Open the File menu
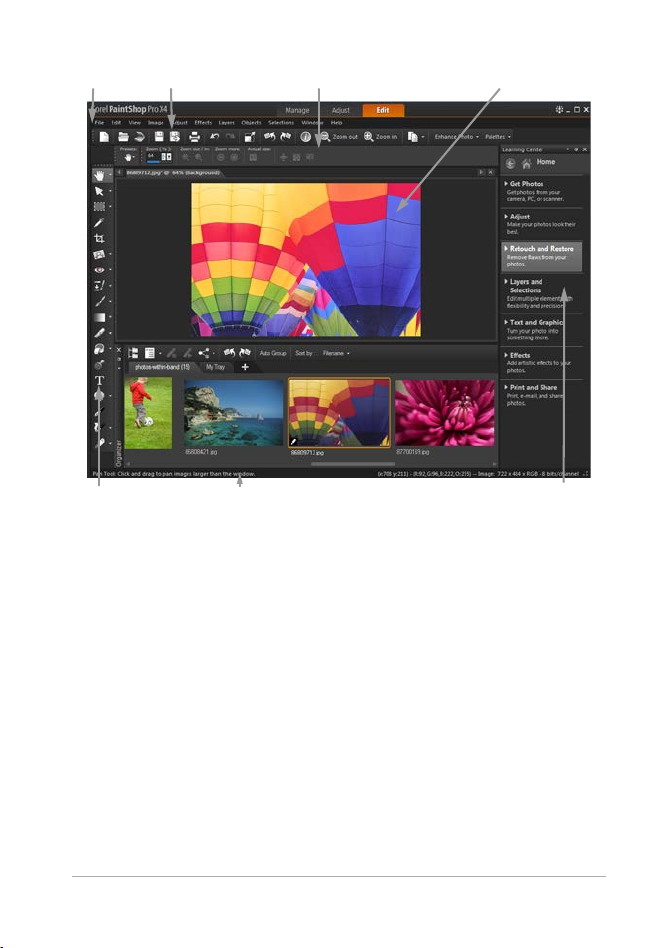This screenshot has width=664, height=948. pyautogui.click(x=99, y=123)
